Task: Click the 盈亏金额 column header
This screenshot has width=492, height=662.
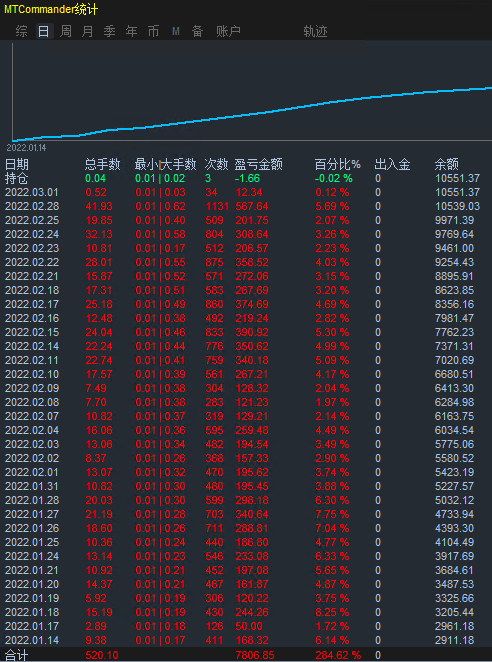Action: [x=258, y=164]
